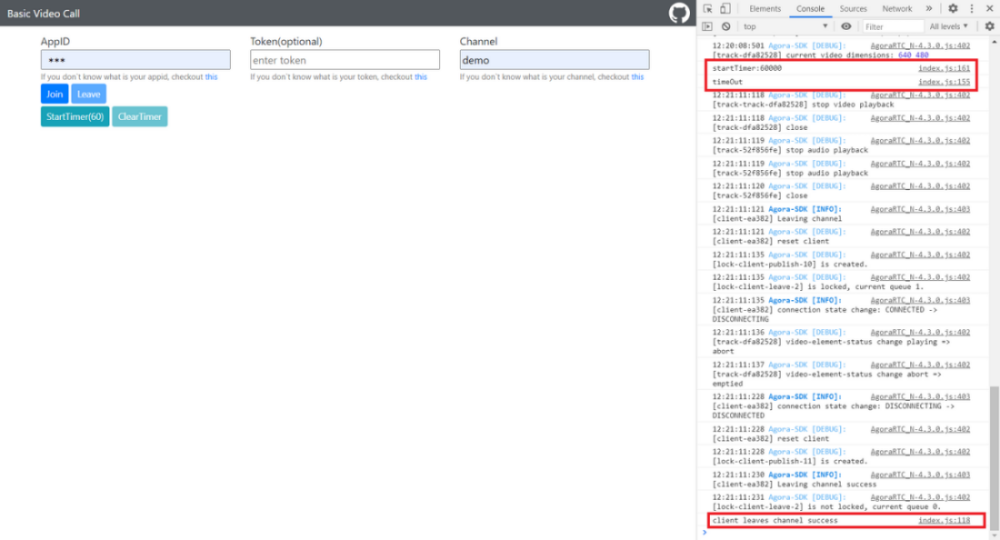
Task: Toggle the device toolbar icon
Action: pyautogui.click(x=725, y=8)
